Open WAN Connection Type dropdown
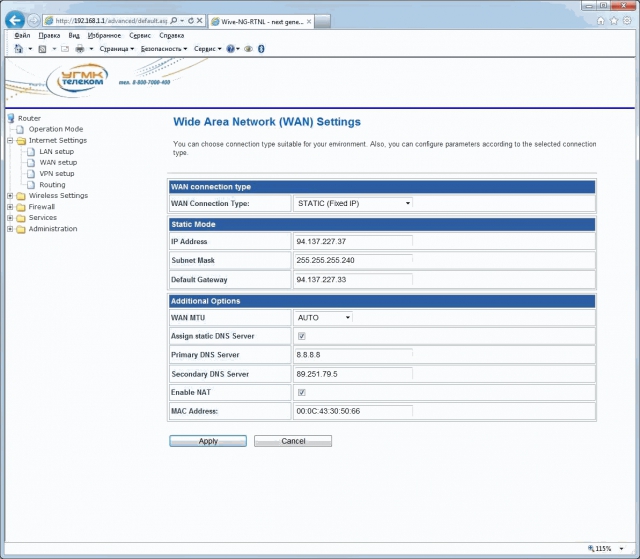640x559 pixels. click(353, 203)
